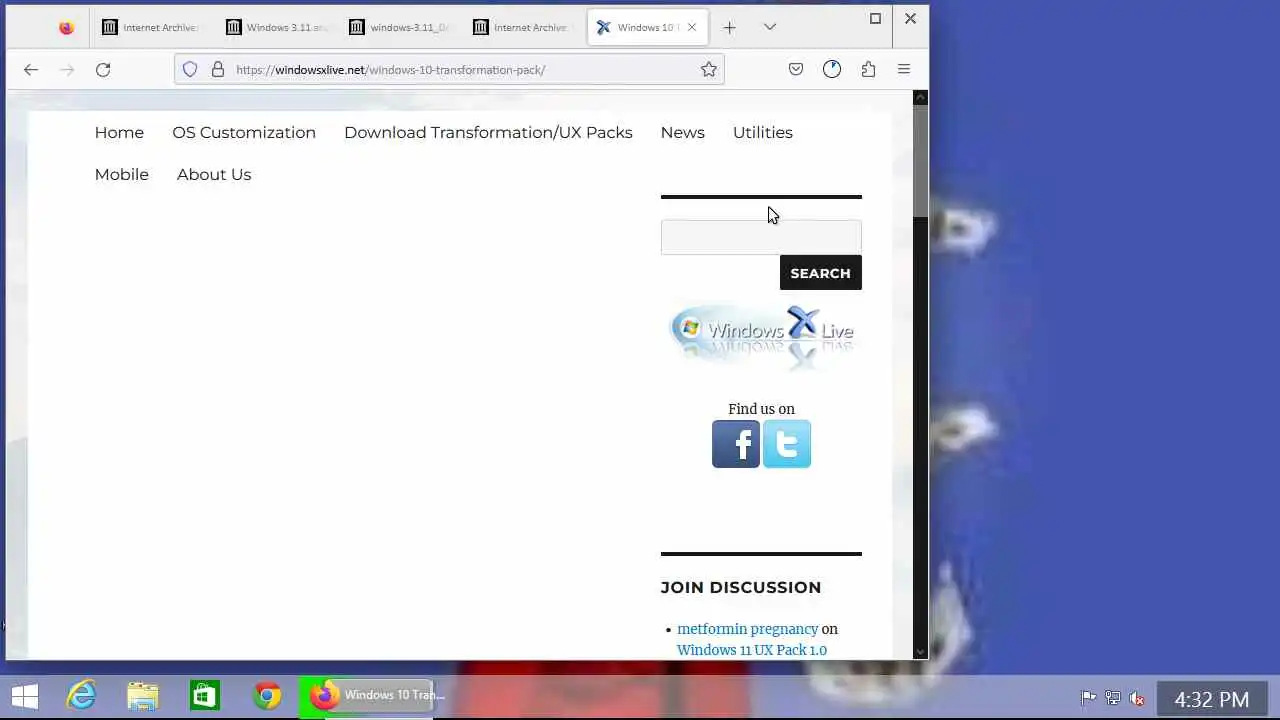This screenshot has height=720, width=1280.
Task: Reload the current page
Action: click(103, 69)
